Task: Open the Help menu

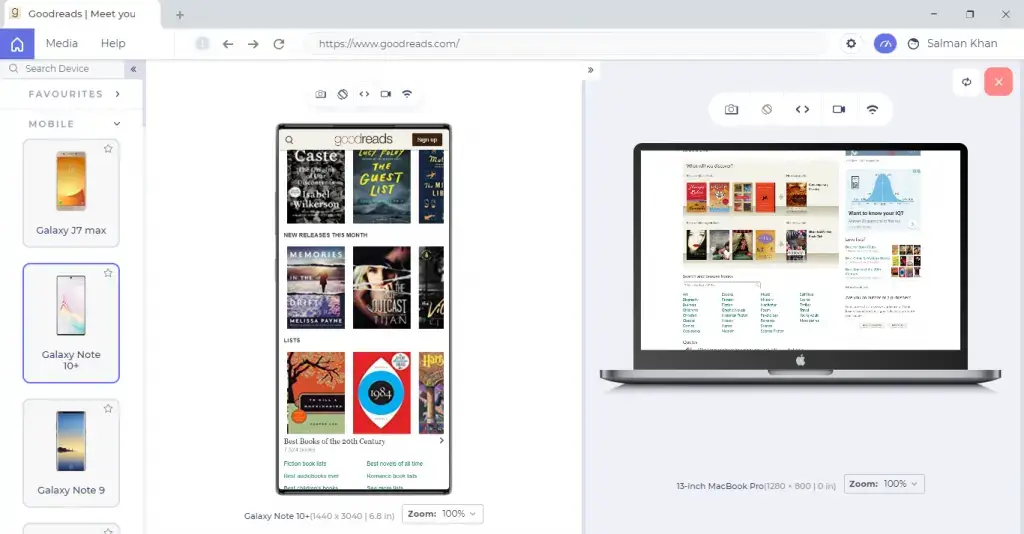Action: click(x=113, y=44)
